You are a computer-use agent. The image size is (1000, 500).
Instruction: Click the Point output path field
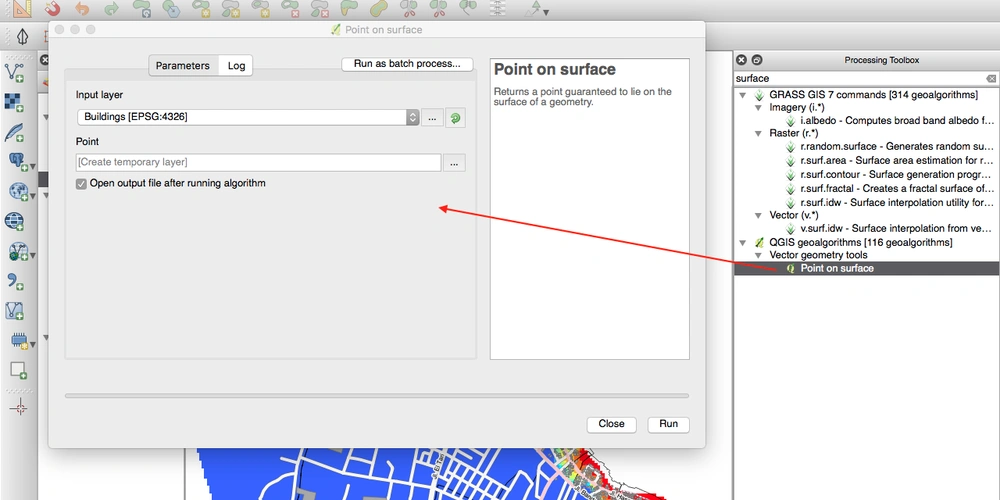258,163
